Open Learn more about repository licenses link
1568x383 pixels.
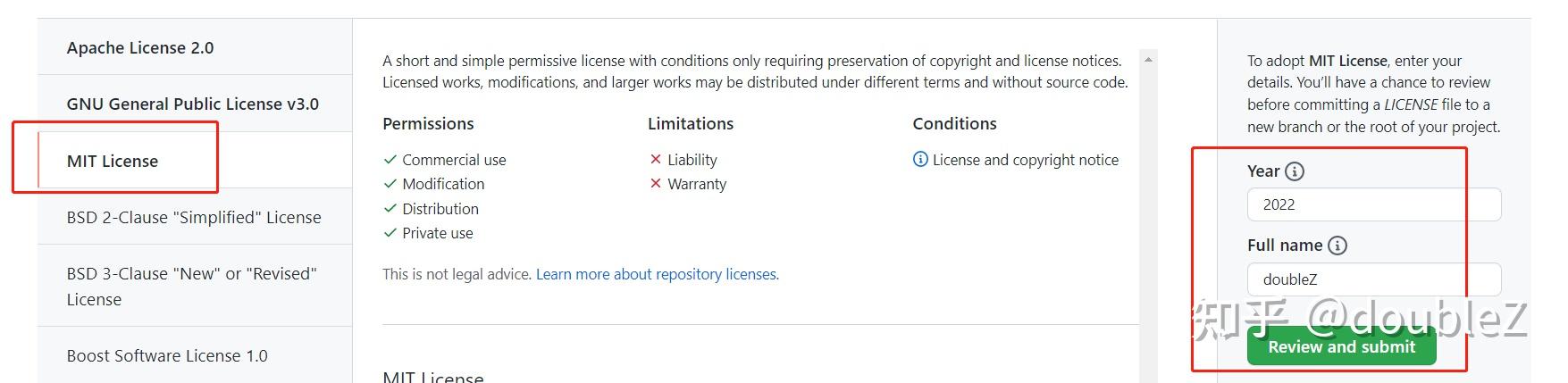(x=656, y=274)
